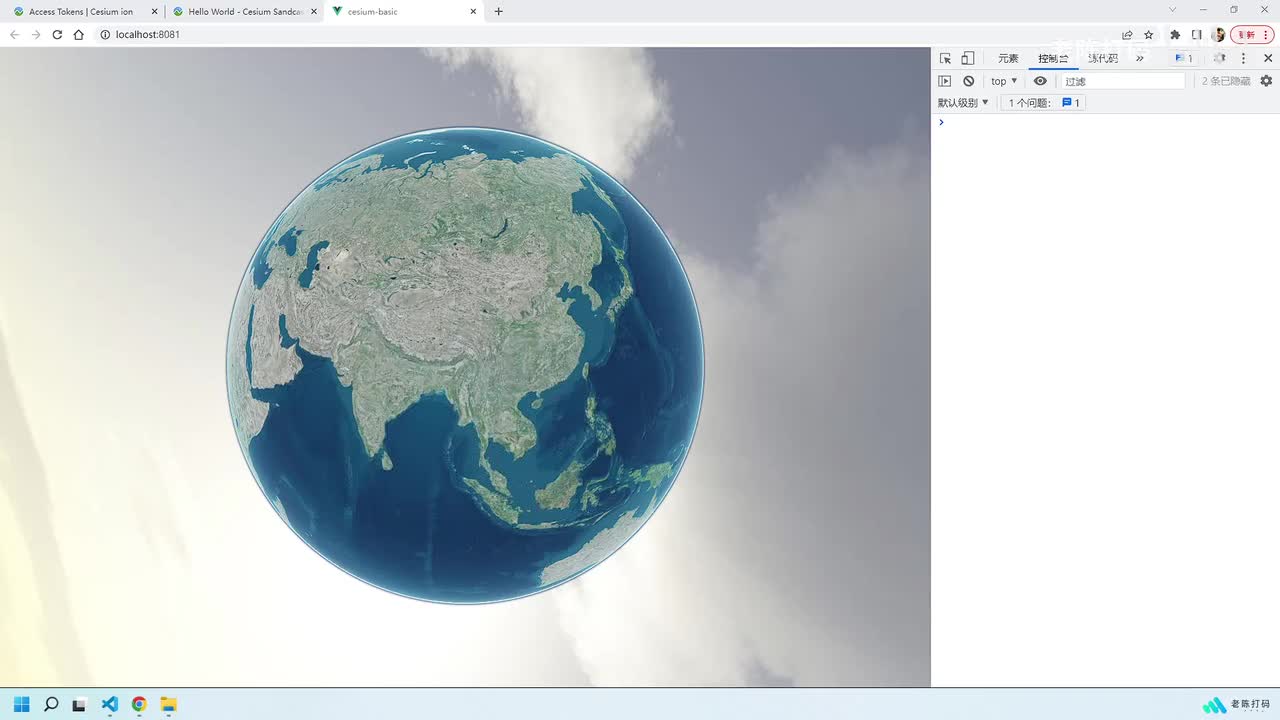This screenshot has width=1280, height=720.
Task: Bookmark this page with the star
Action: (x=1149, y=34)
